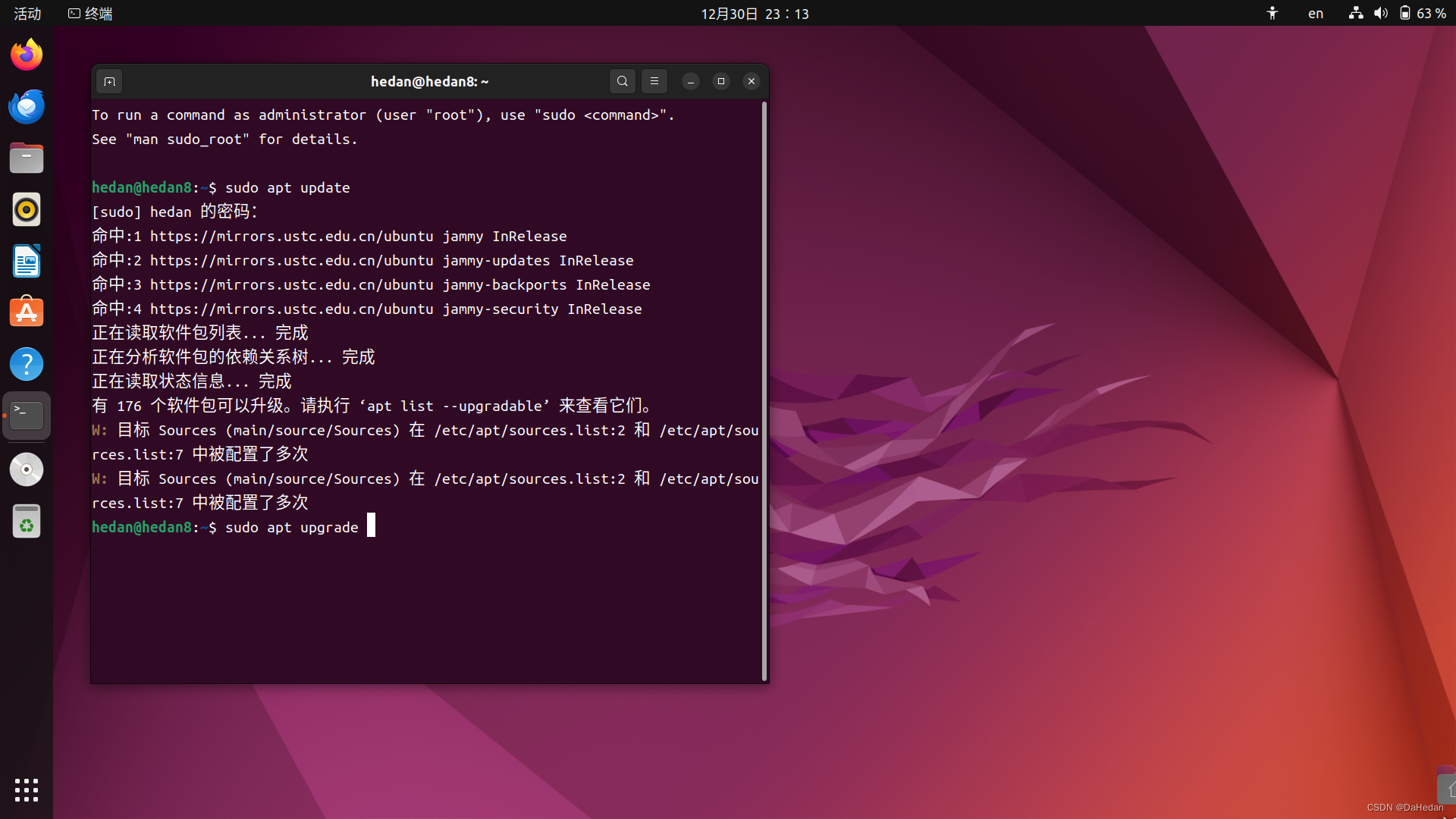Open the accessibility menu
The height and width of the screenshot is (819, 1456).
click(1272, 14)
